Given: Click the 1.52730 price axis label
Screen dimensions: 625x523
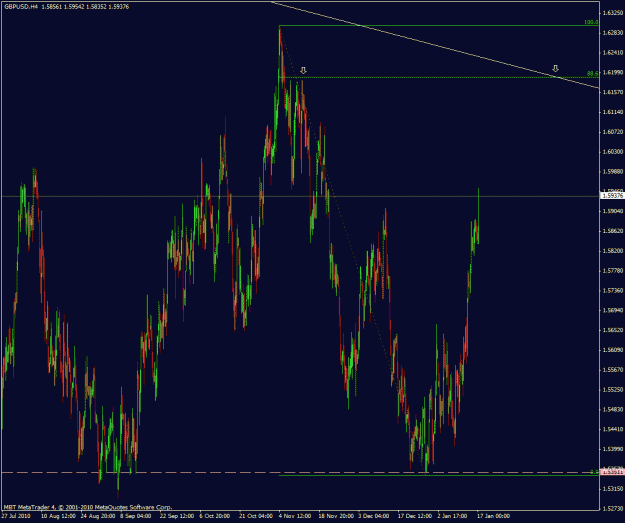Looking at the screenshot, I should coord(613,509).
